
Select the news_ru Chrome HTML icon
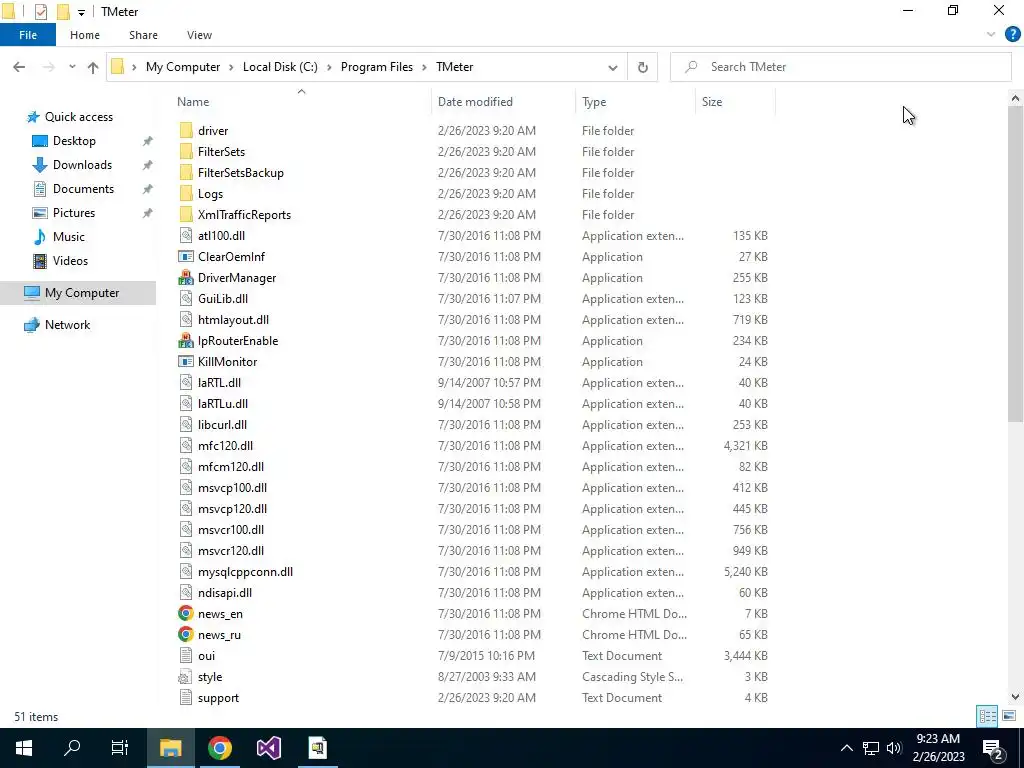tap(186, 634)
